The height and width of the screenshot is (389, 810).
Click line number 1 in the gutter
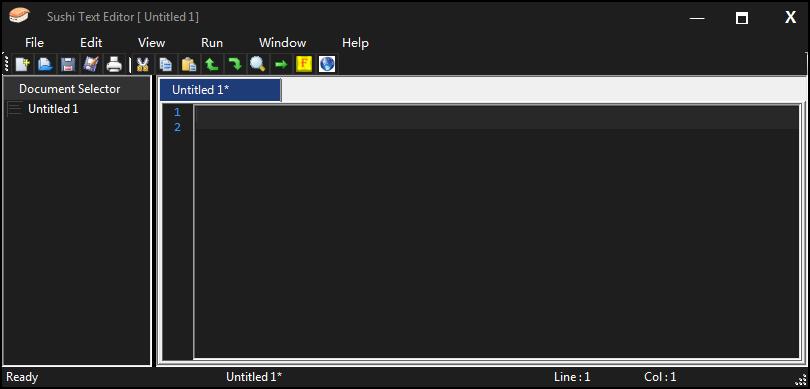tap(177, 112)
